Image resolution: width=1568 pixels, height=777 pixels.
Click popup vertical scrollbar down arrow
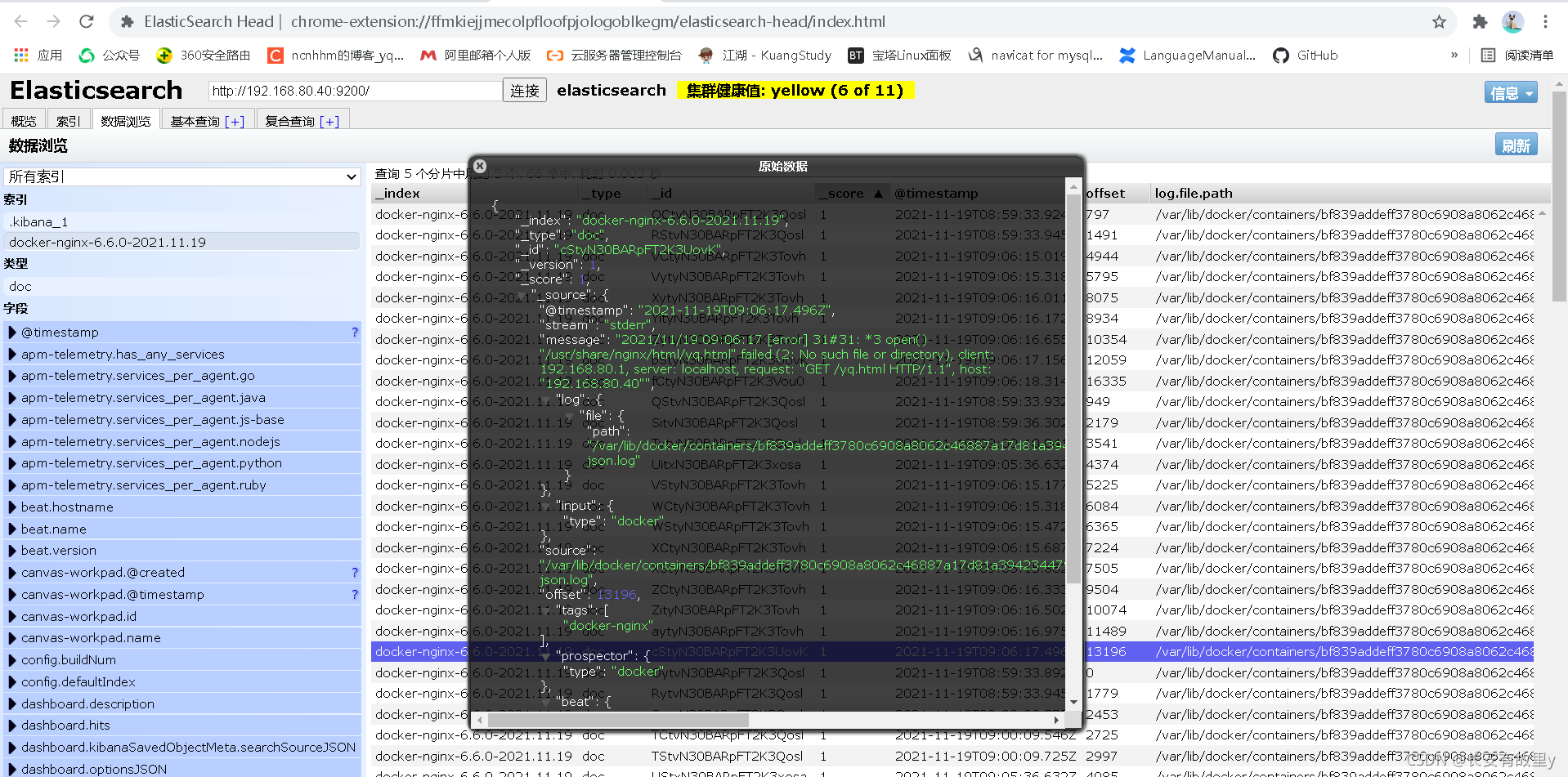(x=1073, y=702)
